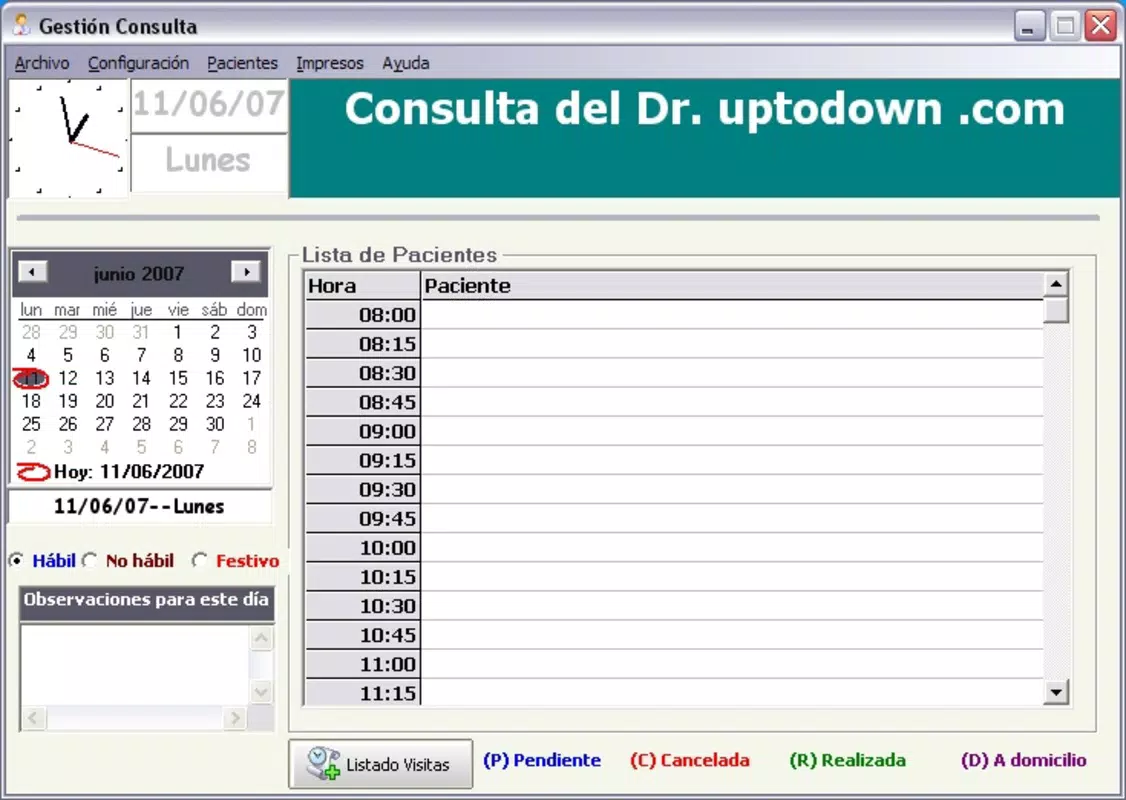Click the Paciente column header
Viewport: 1126px width, 800px height.
732,286
